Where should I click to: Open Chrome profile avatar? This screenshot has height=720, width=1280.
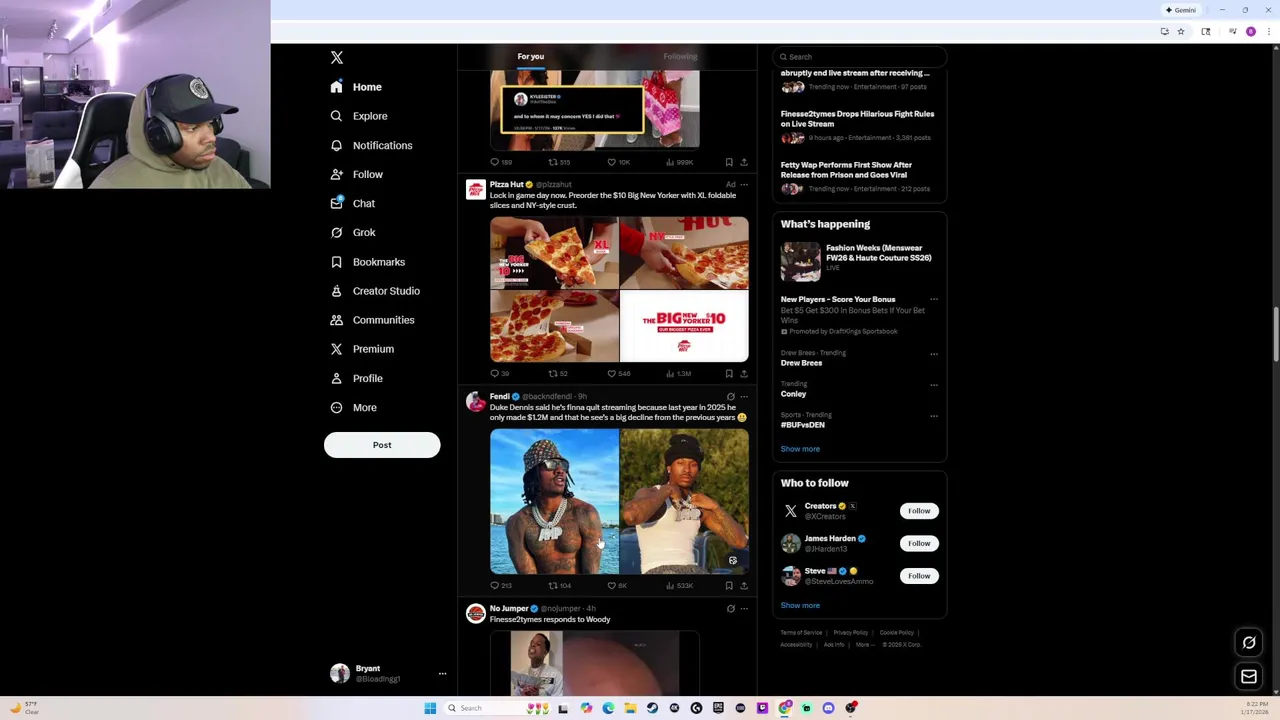pos(1251,32)
